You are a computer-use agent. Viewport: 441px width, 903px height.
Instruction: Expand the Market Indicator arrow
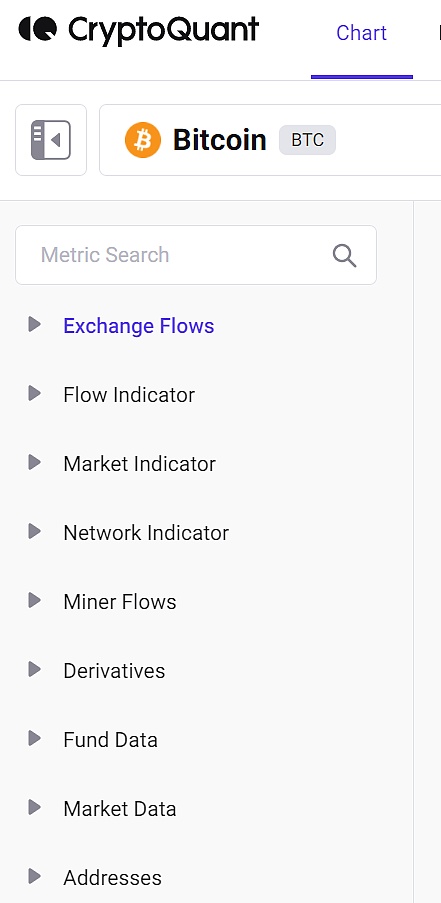pos(35,462)
